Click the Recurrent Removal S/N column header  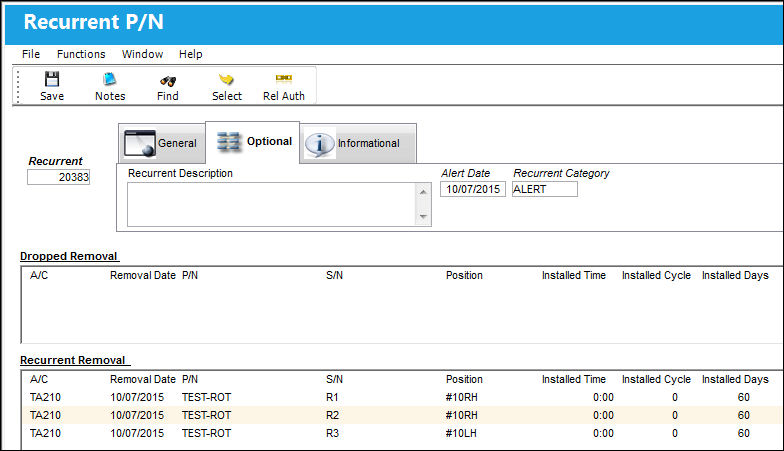pyautogui.click(x=334, y=380)
